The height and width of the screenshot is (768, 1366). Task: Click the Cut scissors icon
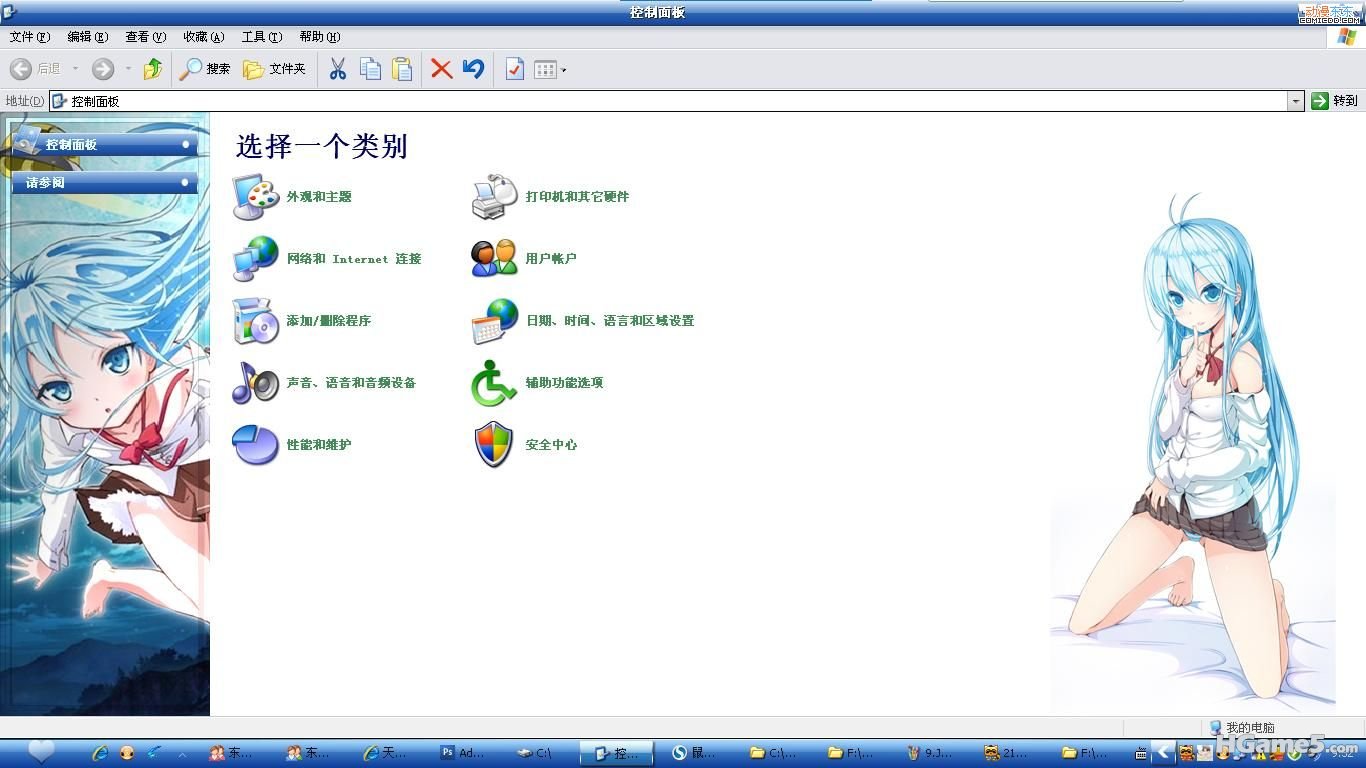click(x=338, y=69)
